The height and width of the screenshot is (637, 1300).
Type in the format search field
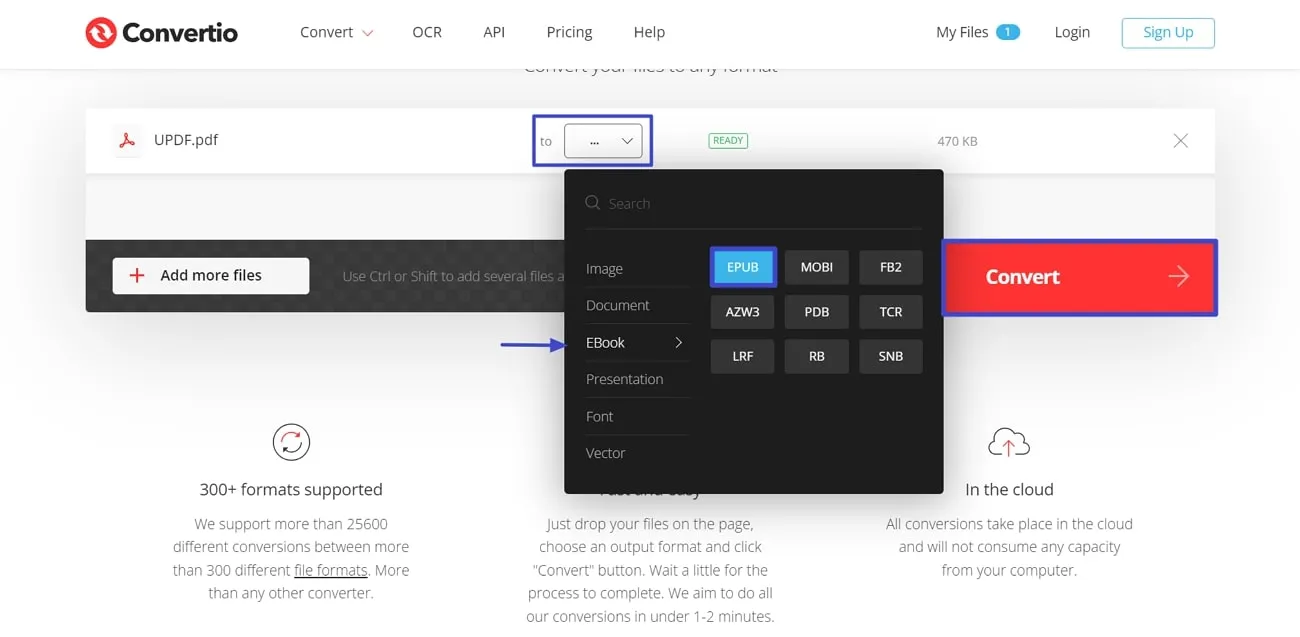[x=700, y=202]
